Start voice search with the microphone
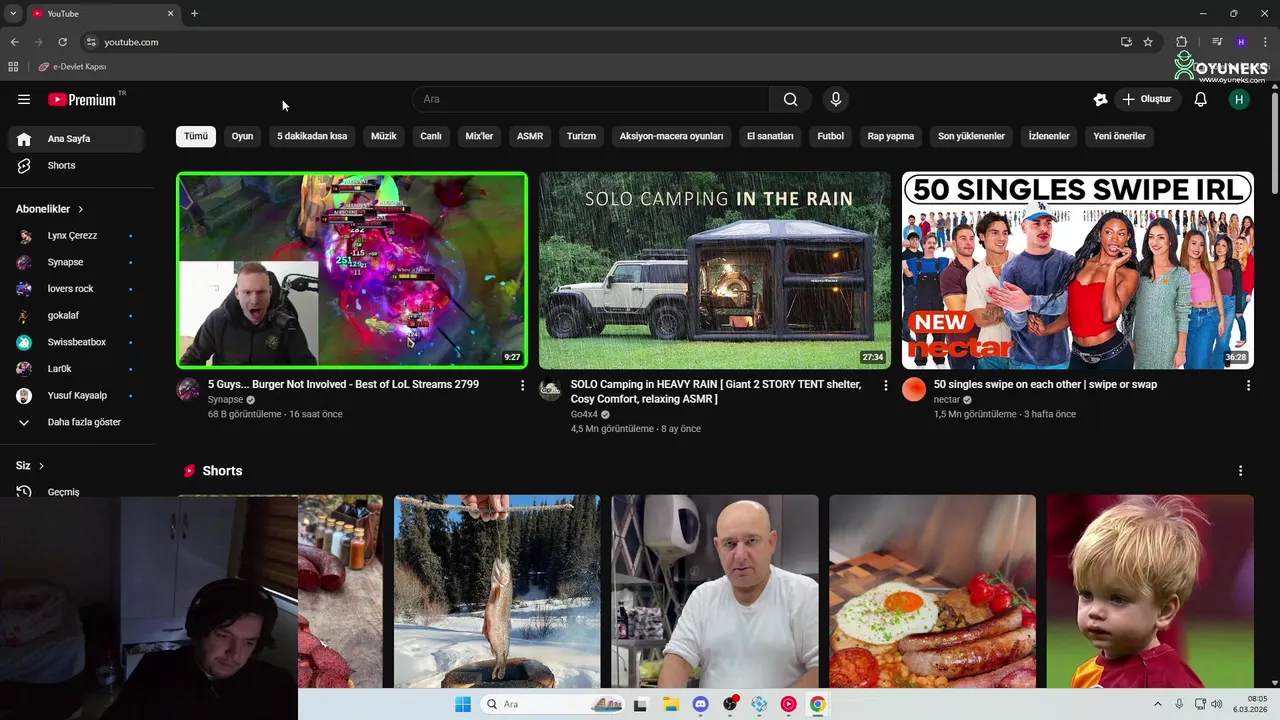1280x720 pixels. click(836, 99)
